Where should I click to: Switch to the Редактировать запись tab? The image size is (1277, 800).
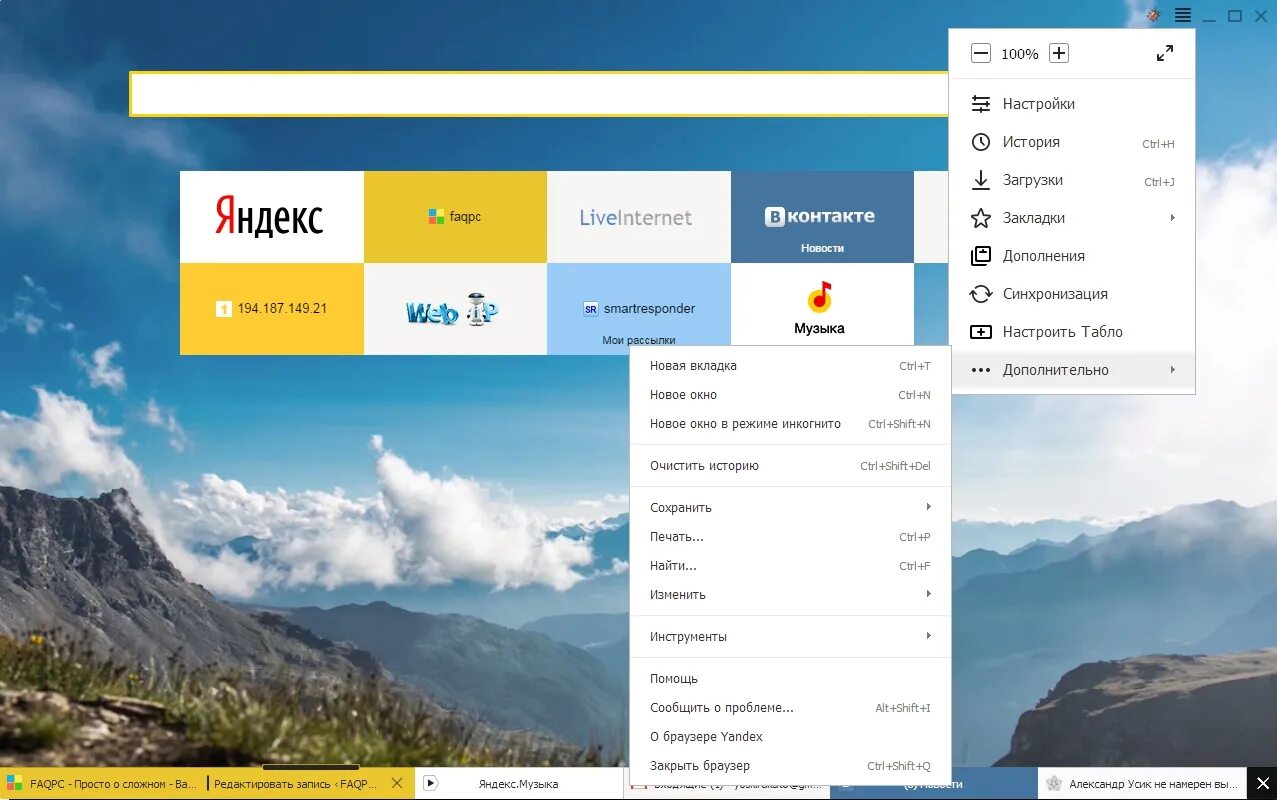(x=310, y=784)
